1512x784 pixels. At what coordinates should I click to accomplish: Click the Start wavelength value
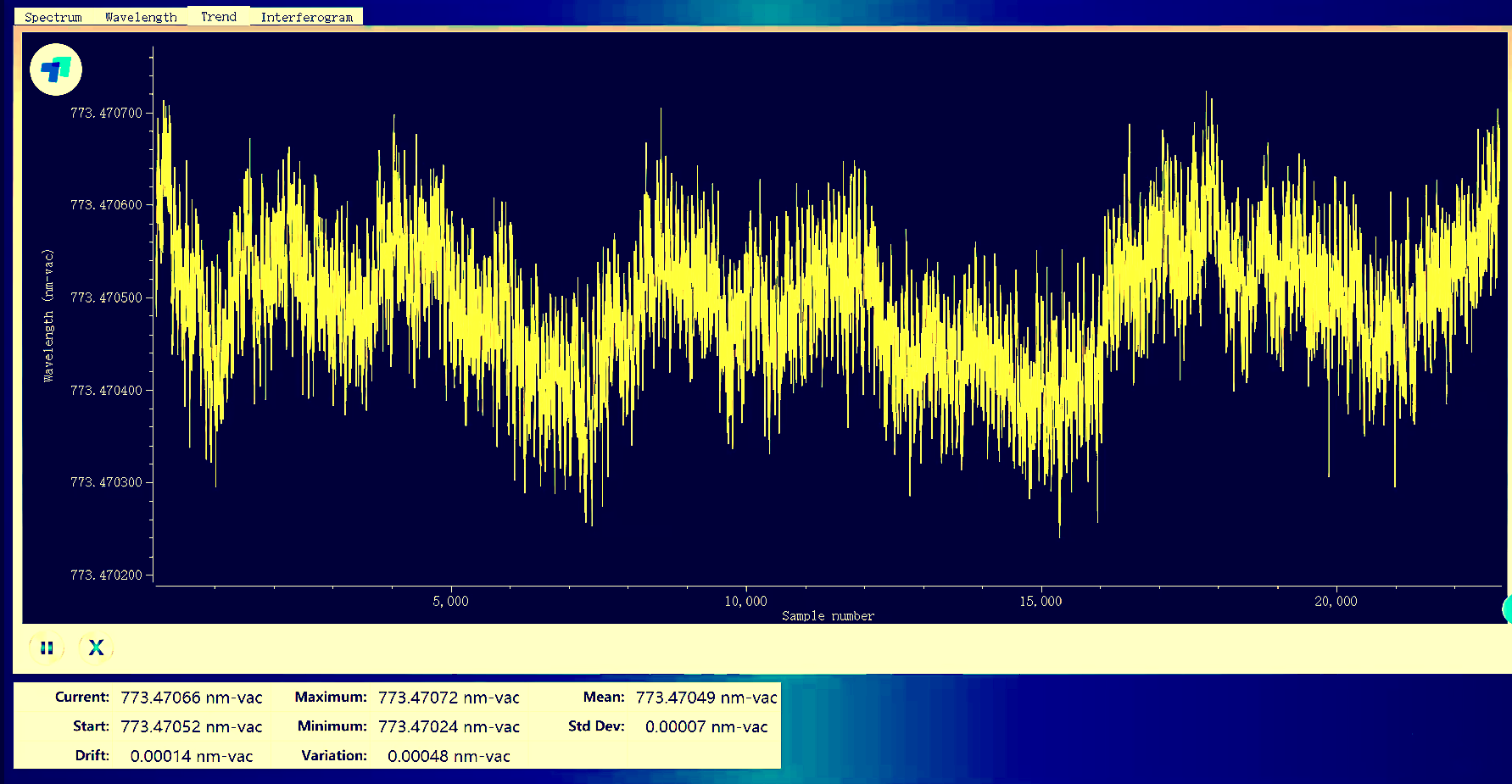(x=191, y=727)
